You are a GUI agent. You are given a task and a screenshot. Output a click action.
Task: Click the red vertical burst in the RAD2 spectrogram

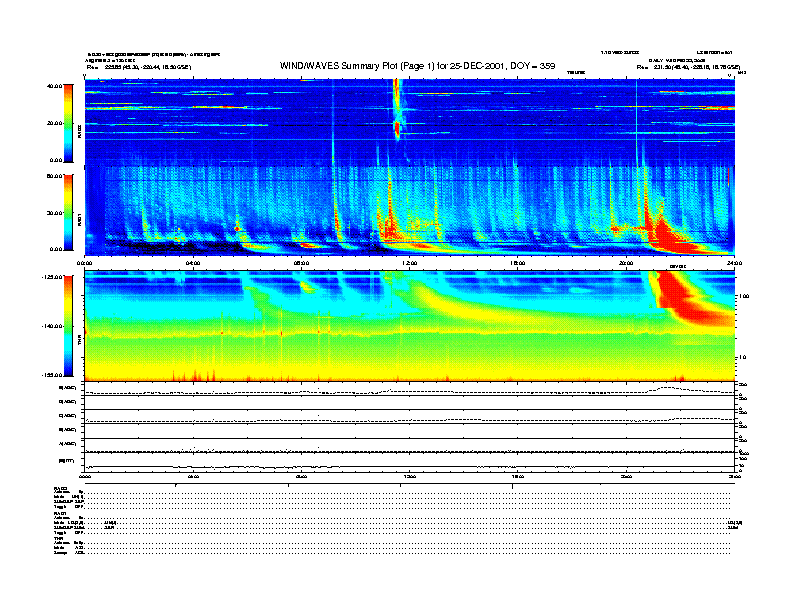(x=397, y=109)
